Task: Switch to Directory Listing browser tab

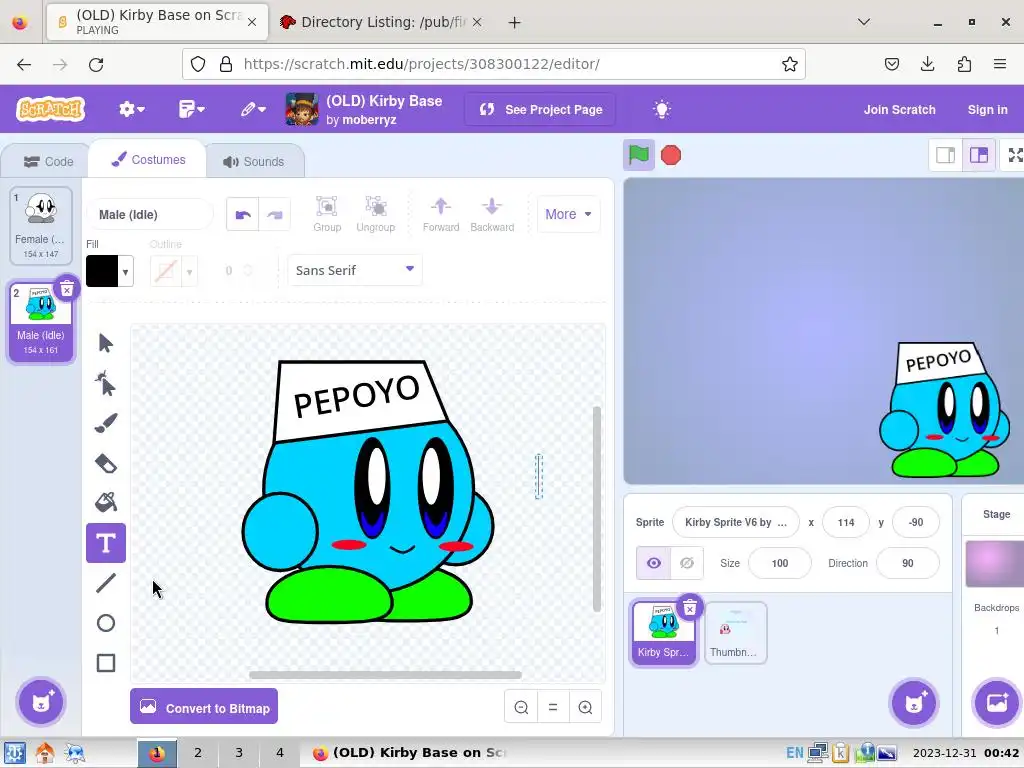Action: pyautogui.click(x=382, y=22)
